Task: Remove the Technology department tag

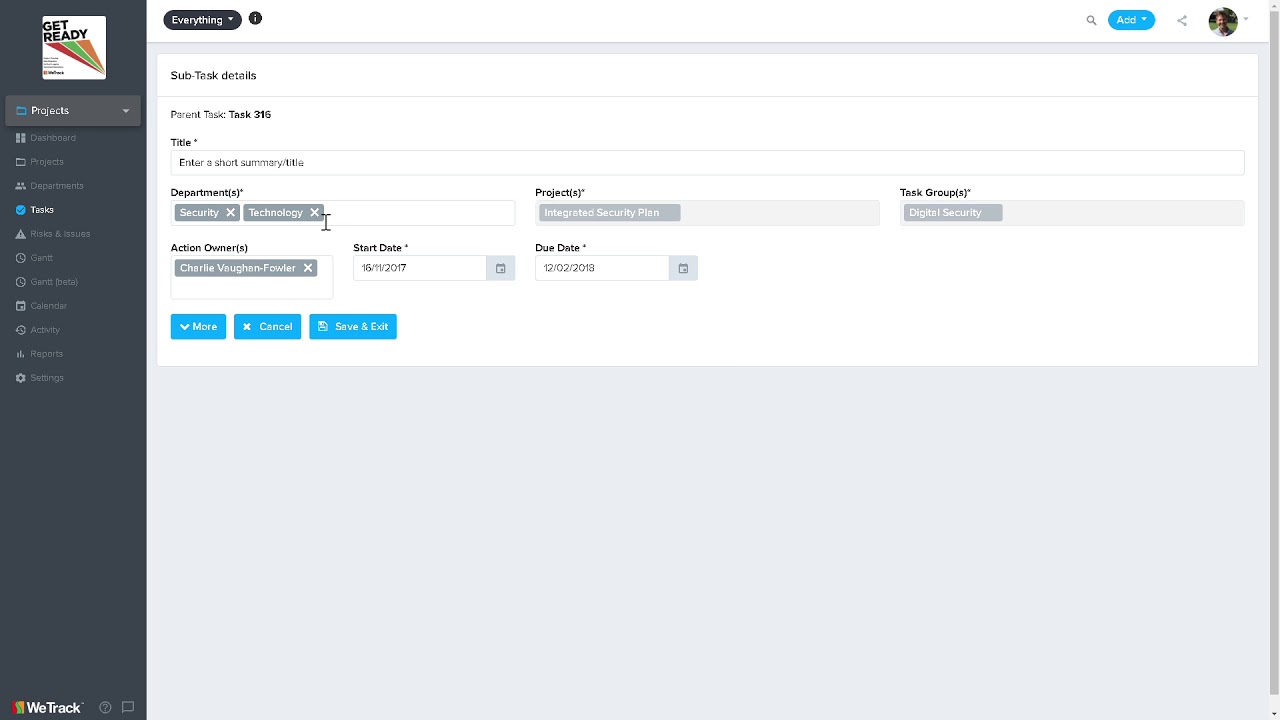Action: pos(314,212)
